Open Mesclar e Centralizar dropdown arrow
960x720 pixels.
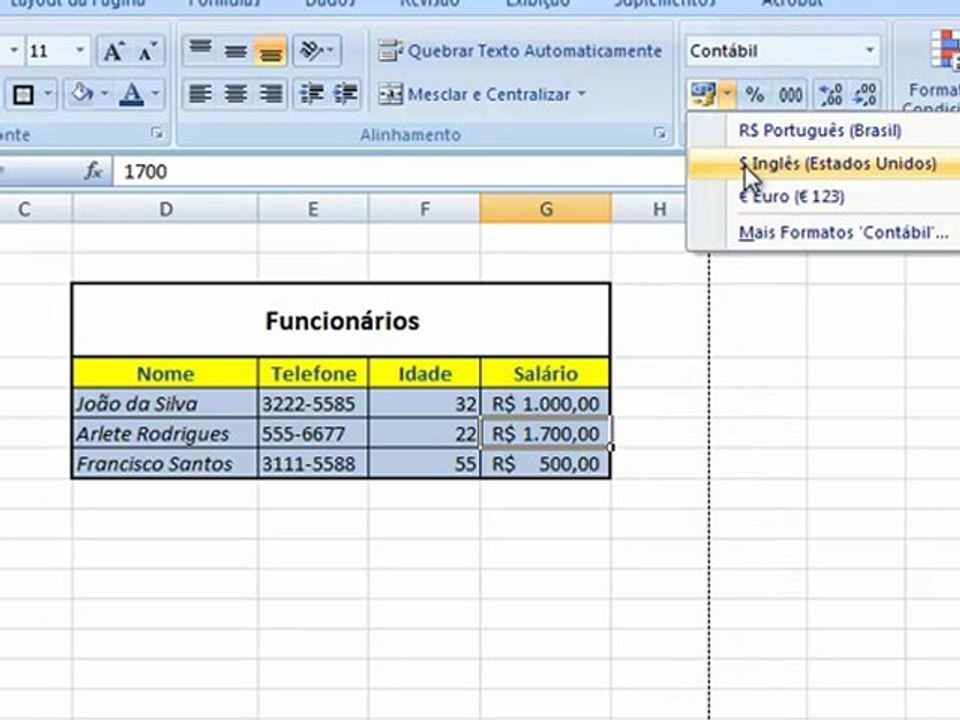click(582, 94)
